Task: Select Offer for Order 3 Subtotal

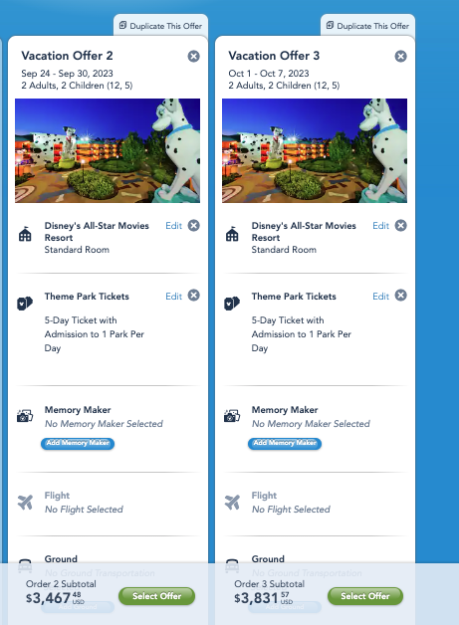Action: coord(365,596)
